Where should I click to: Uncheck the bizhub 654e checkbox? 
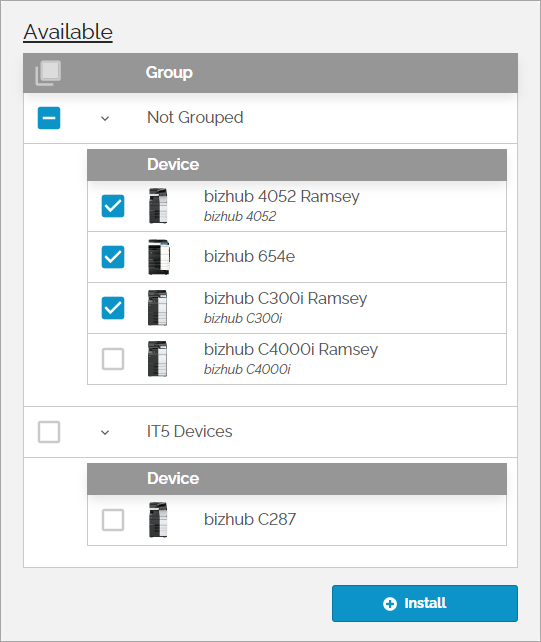coord(113,257)
